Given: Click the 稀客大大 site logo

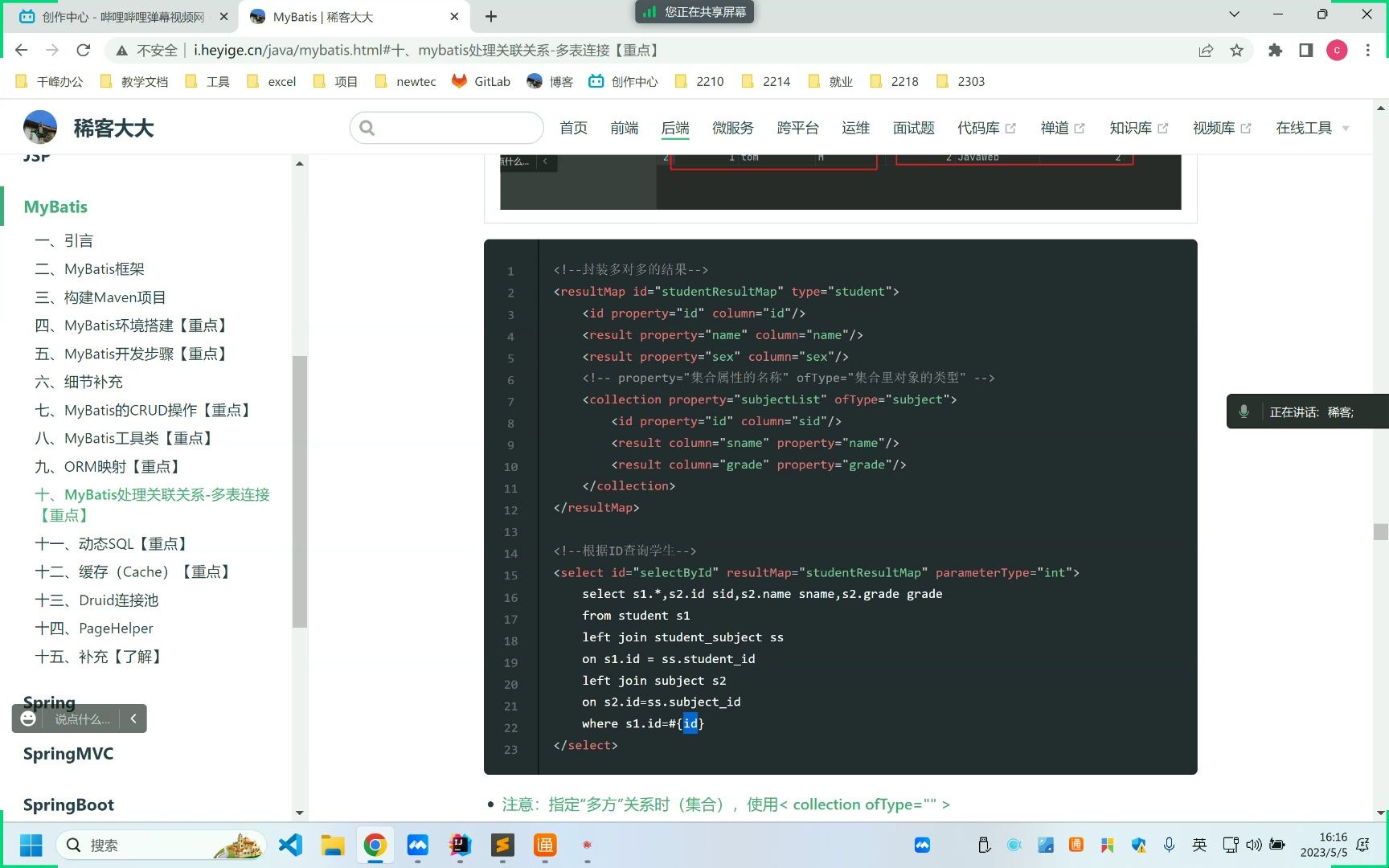Looking at the screenshot, I should pyautogui.click(x=88, y=128).
